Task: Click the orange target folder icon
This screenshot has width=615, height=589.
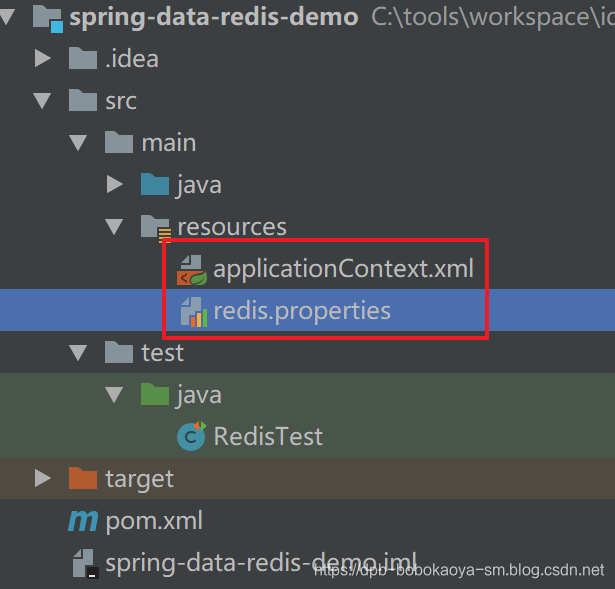Action: (x=83, y=478)
